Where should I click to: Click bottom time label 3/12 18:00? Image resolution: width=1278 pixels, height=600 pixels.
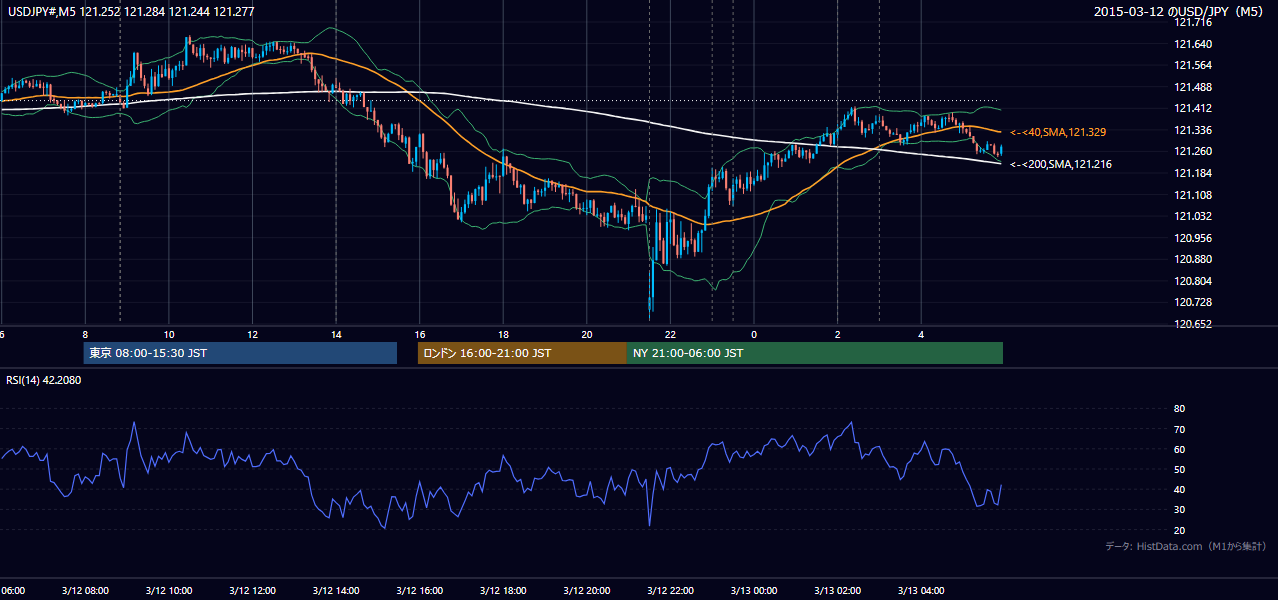click(503, 591)
